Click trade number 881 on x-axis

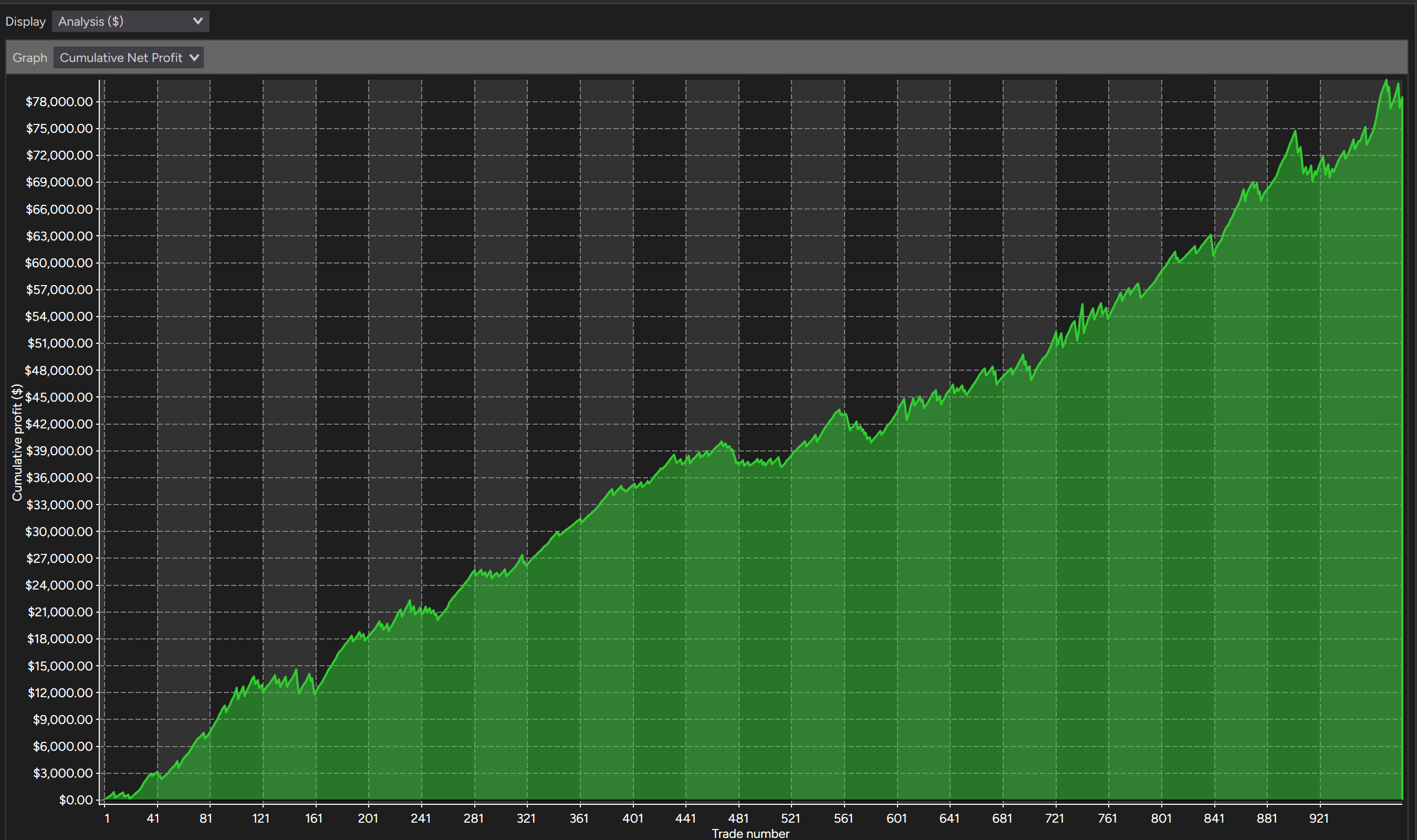click(x=1267, y=818)
